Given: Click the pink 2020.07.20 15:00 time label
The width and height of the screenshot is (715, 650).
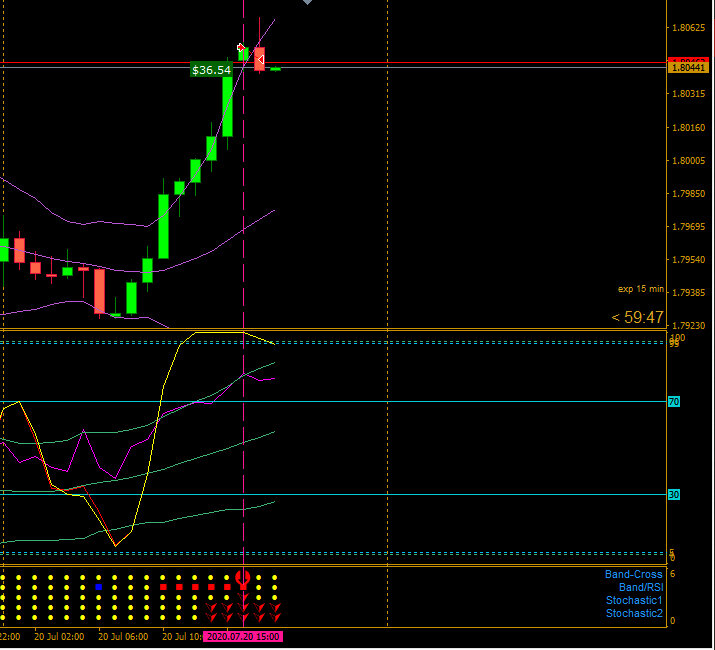Looking at the screenshot, I should click(243, 637).
